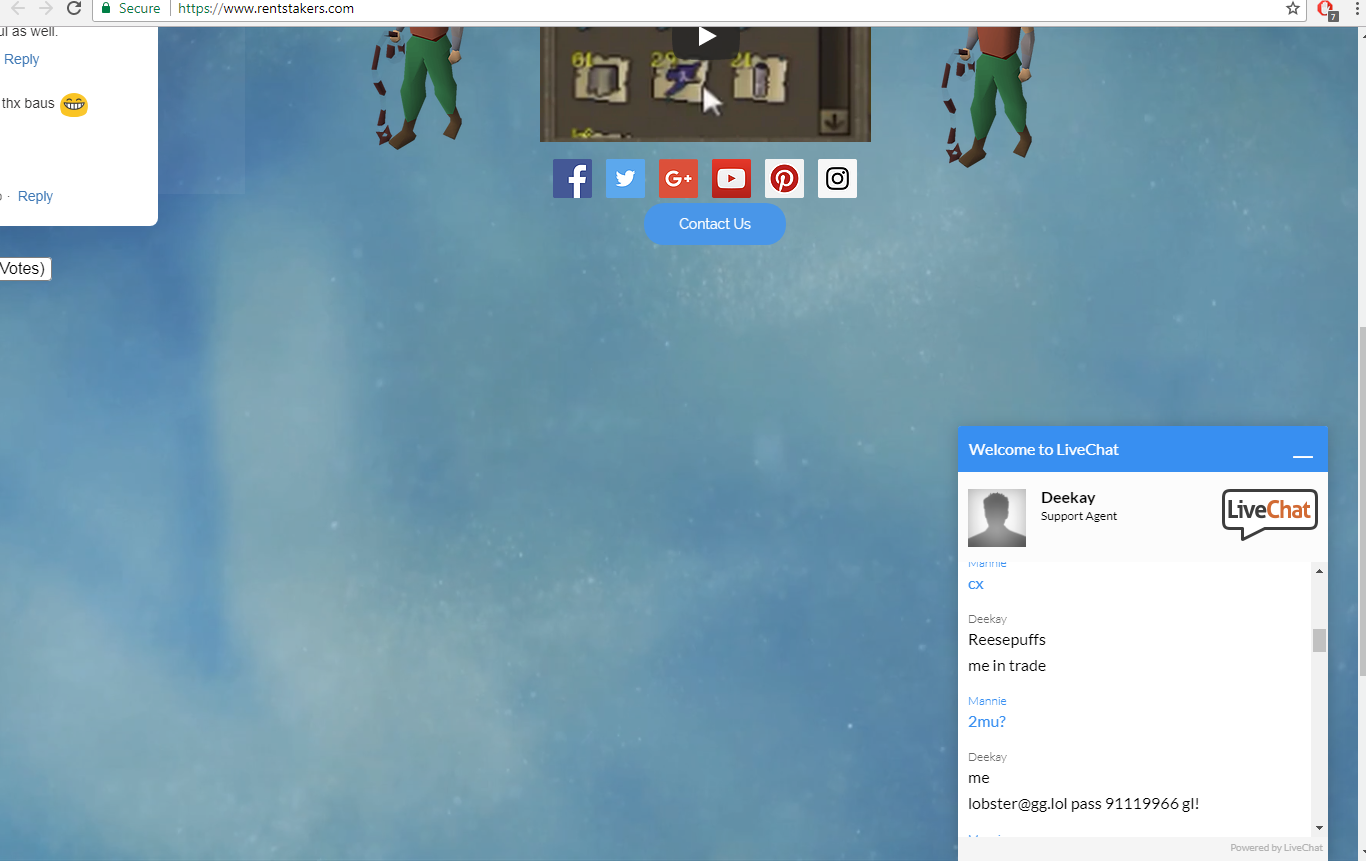This screenshot has height=861, width=1366.
Task: Minimize the LiveChat window
Action: click(1302, 456)
